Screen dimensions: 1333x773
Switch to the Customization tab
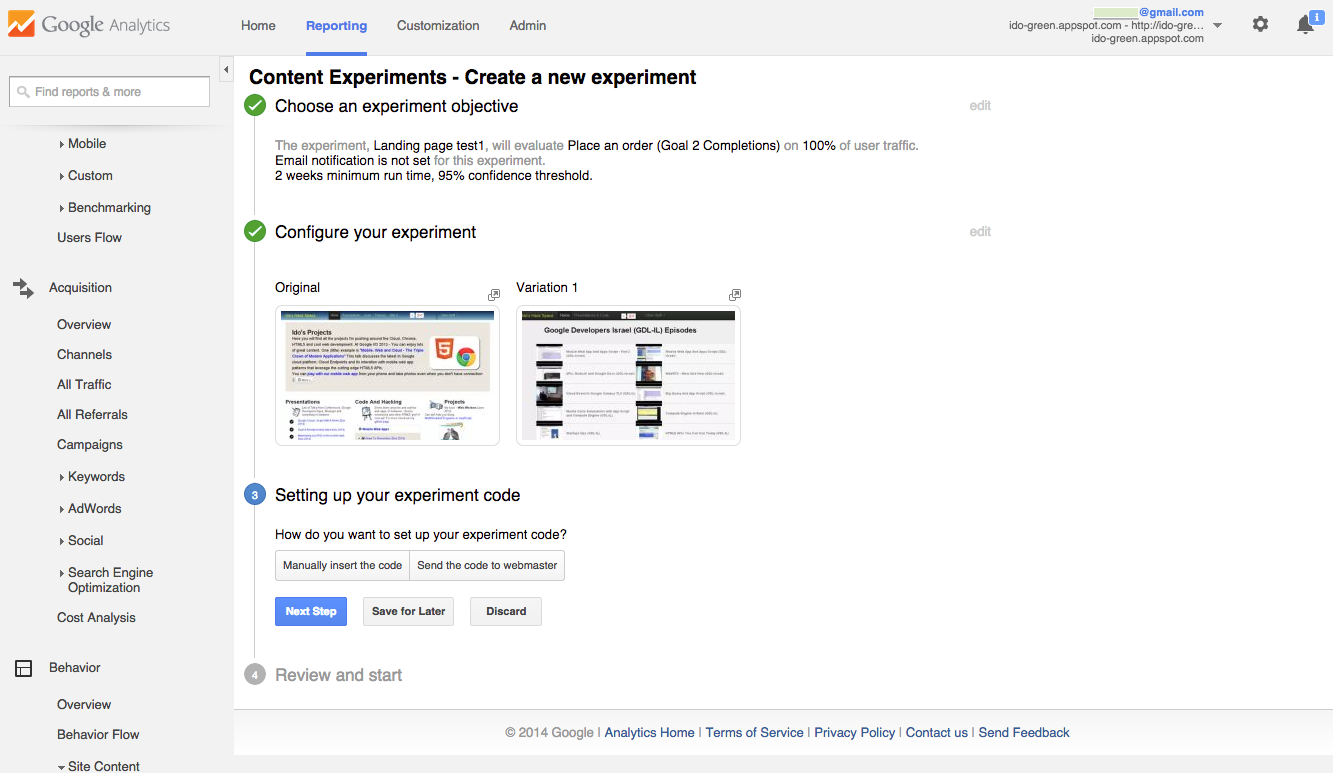click(x=438, y=26)
